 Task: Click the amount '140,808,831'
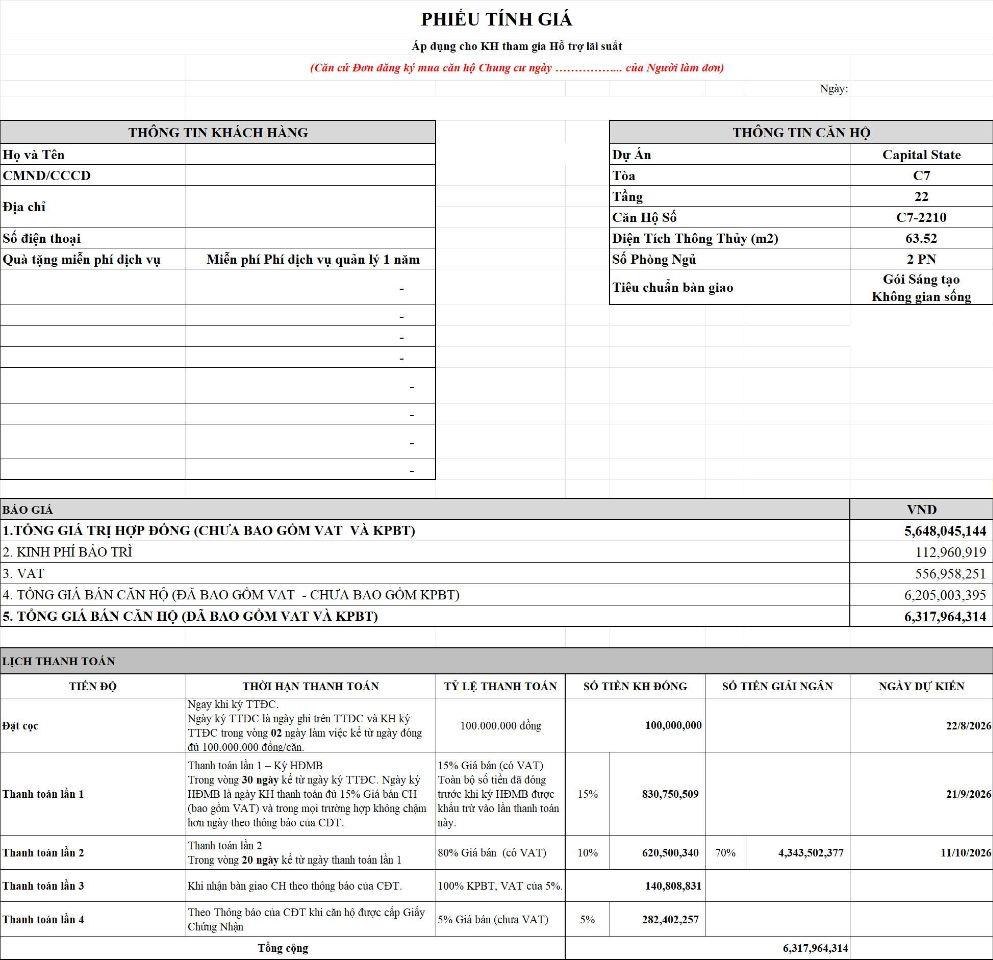[x=673, y=886]
